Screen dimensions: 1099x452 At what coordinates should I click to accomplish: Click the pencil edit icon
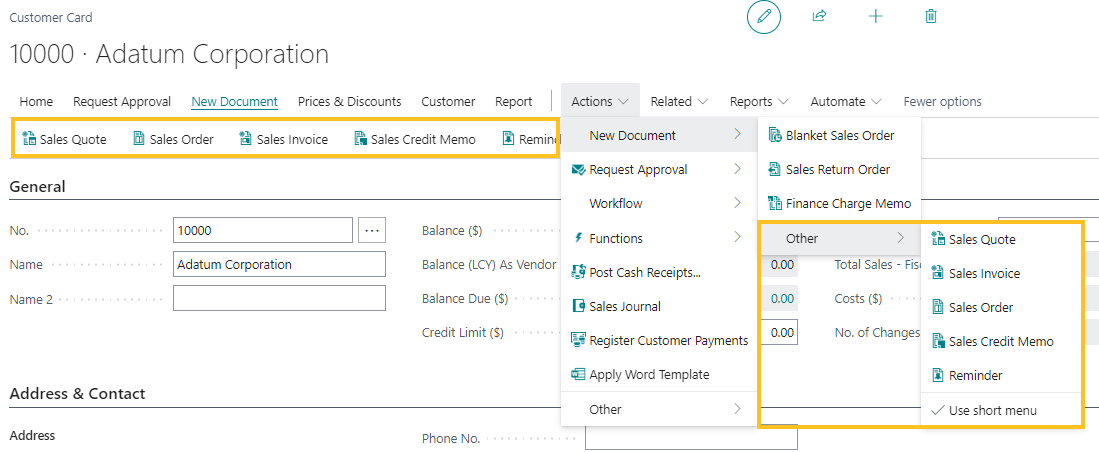[x=764, y=17]
